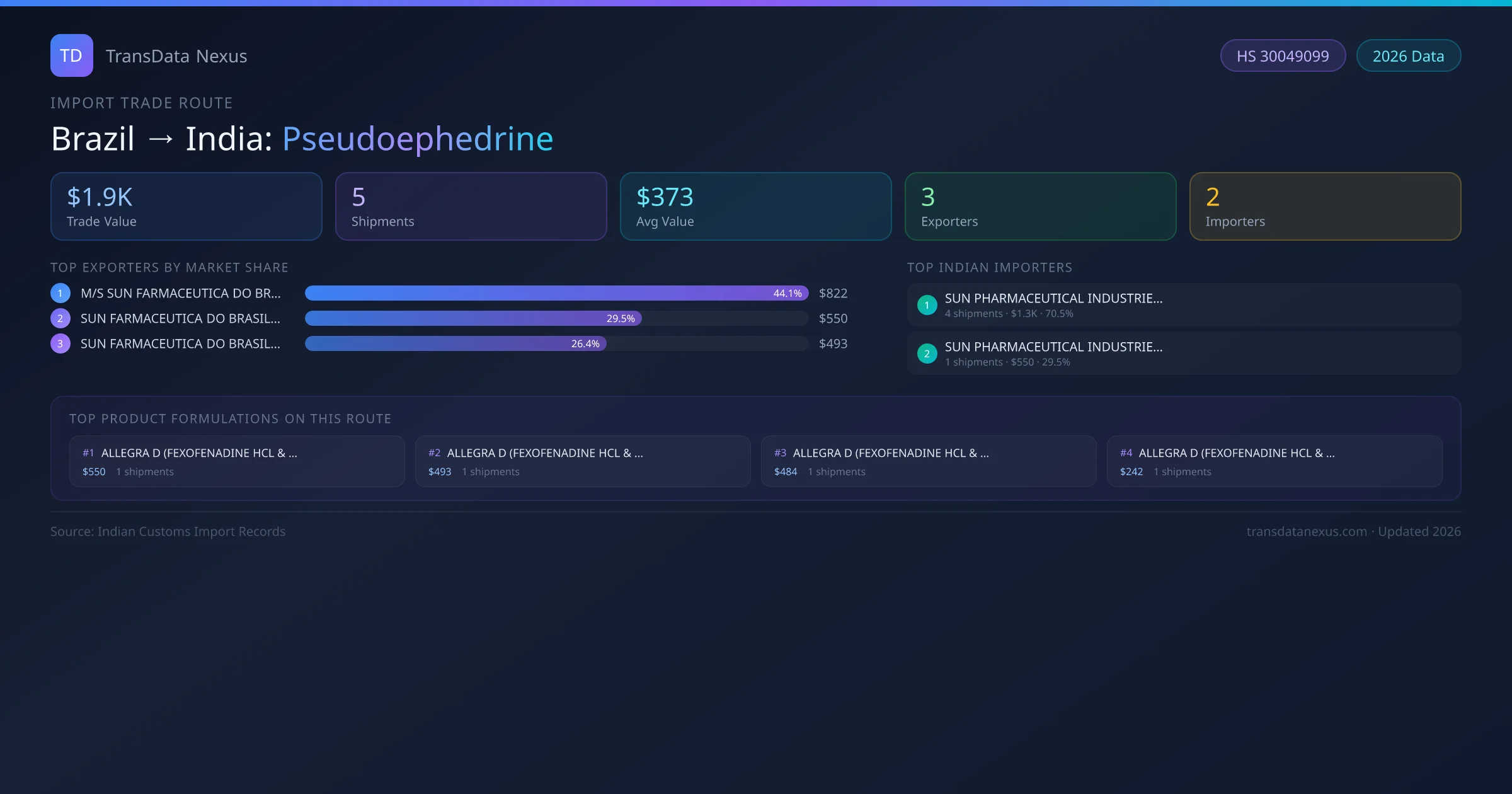The width and height of the screenshot is (1512, 794).
Task: Select the $373 Avg Value card
Action: [x=755, y=207]
